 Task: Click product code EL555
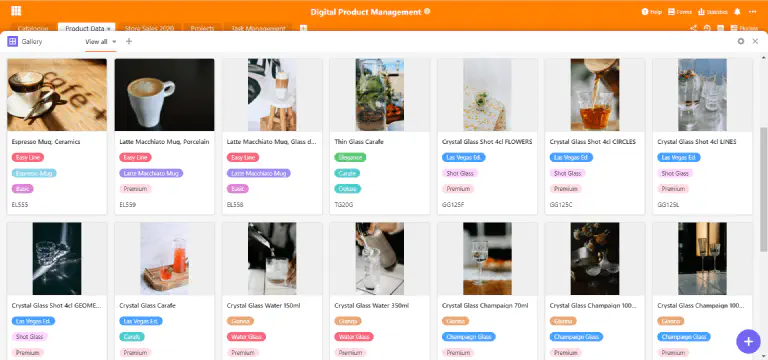[x=20, y=205]
